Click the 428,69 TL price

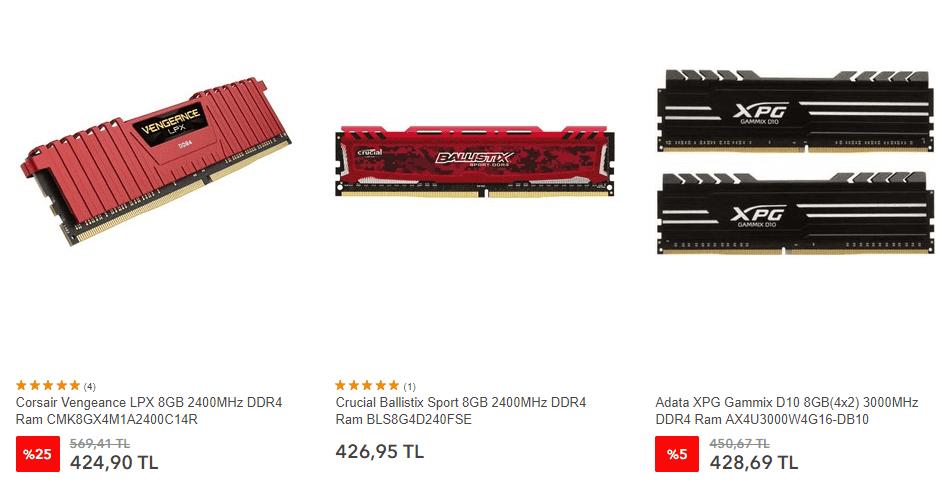(x=754, y=463)
